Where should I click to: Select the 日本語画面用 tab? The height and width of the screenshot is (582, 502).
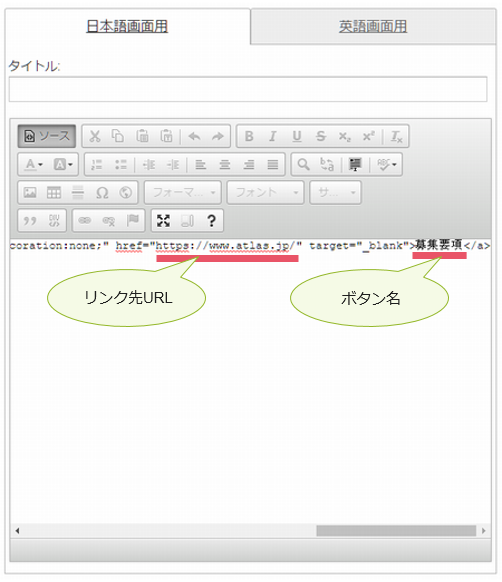coord(127,27)
